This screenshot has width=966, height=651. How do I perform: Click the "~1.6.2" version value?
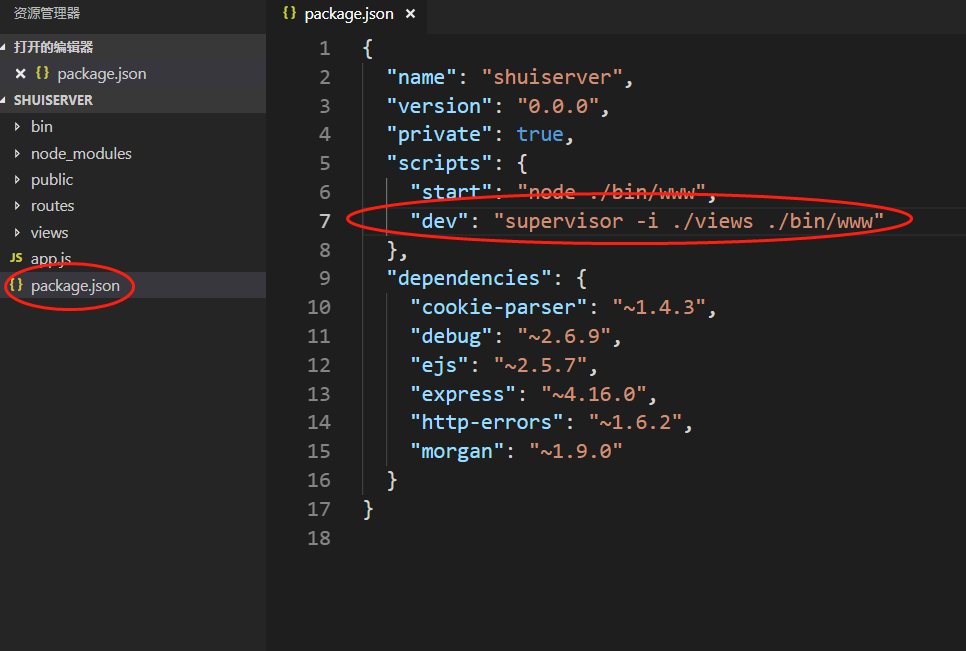click(635, 423)
